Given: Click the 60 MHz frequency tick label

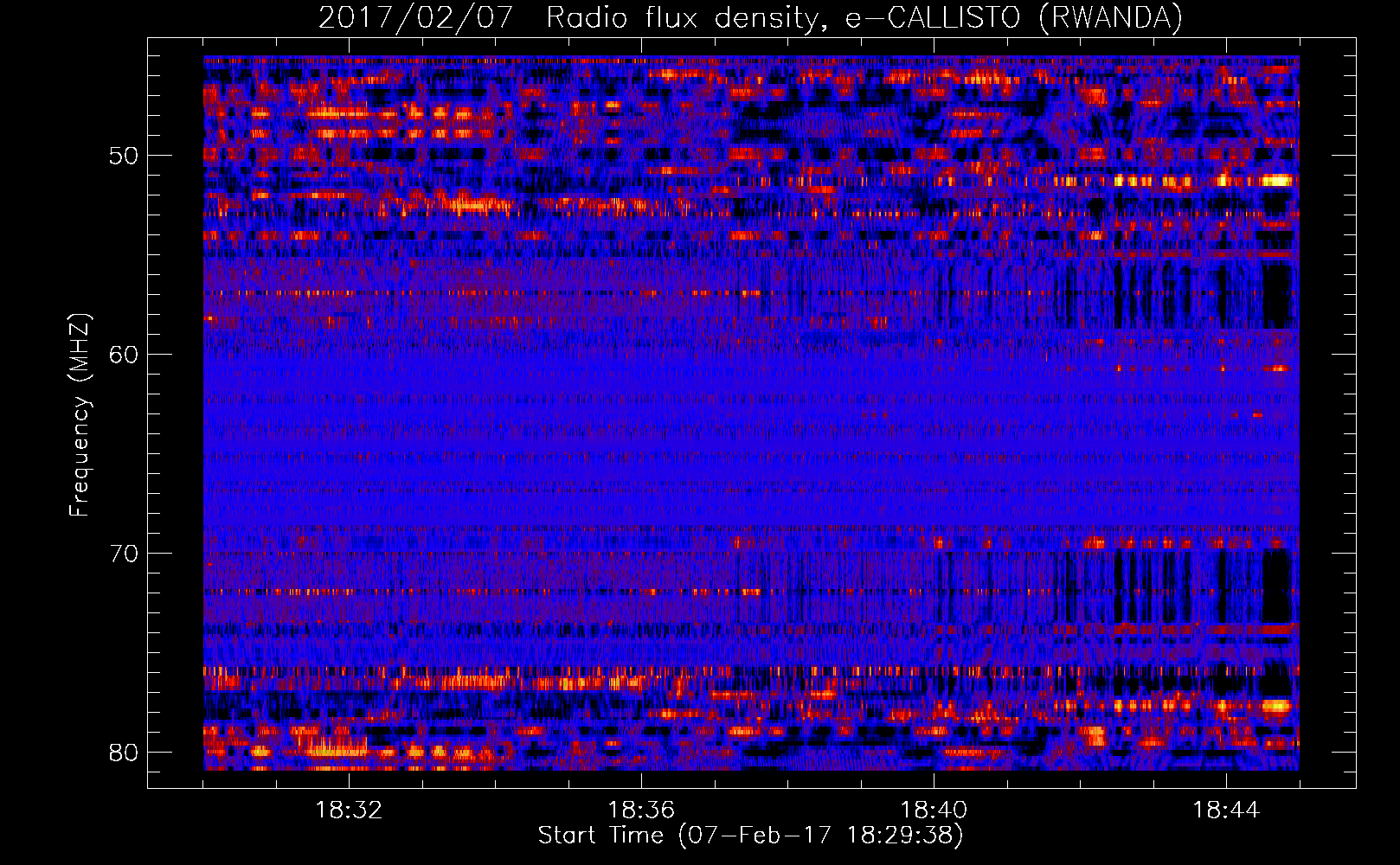Looking at the screenshot, I should [124, 355].
